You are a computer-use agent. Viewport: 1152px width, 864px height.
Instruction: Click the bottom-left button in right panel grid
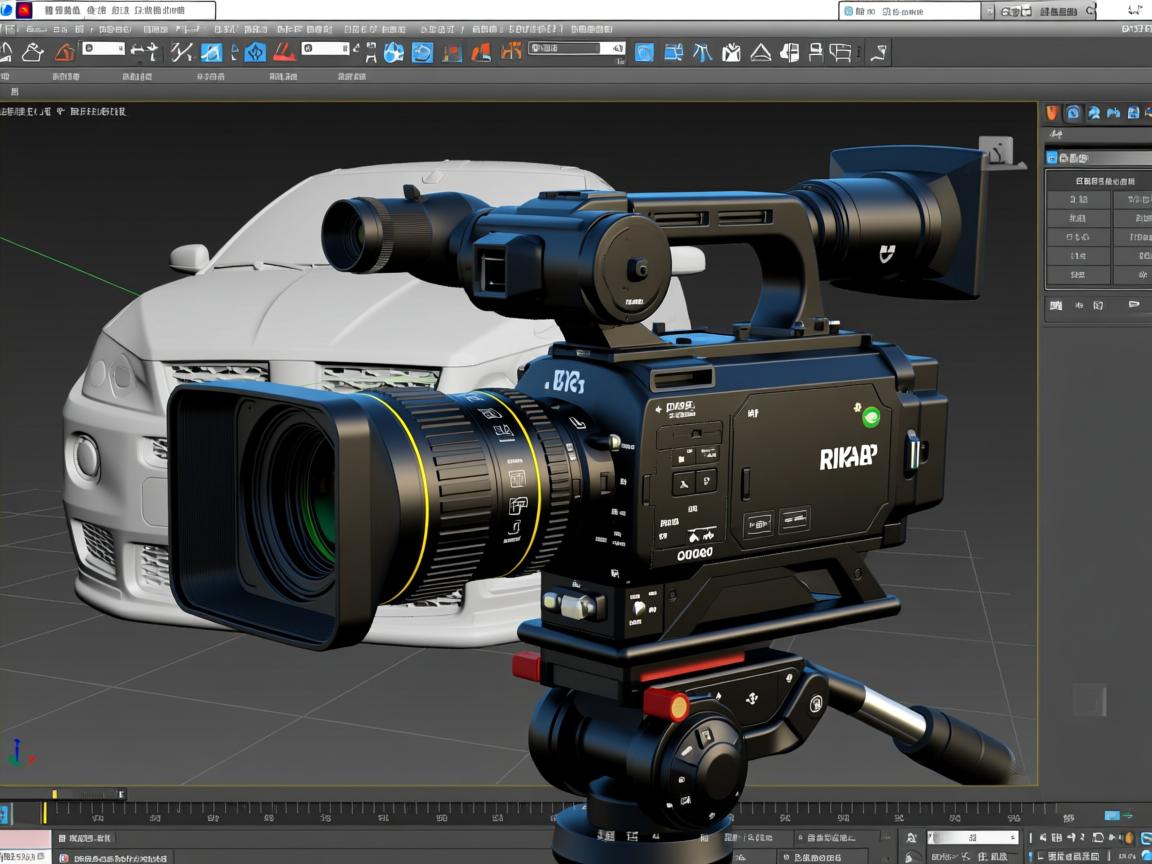pos(1077,275)
